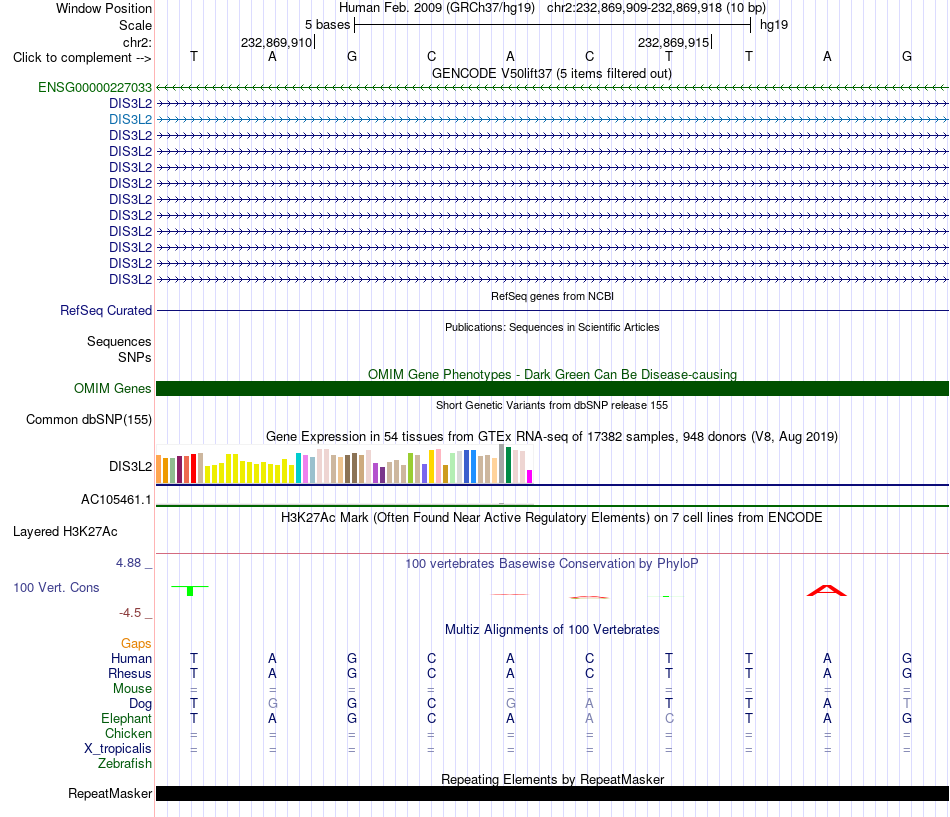Click "Gene Expression in 54 tissues" title
Viewport: 950px width, 817px height.
(552, 436)
